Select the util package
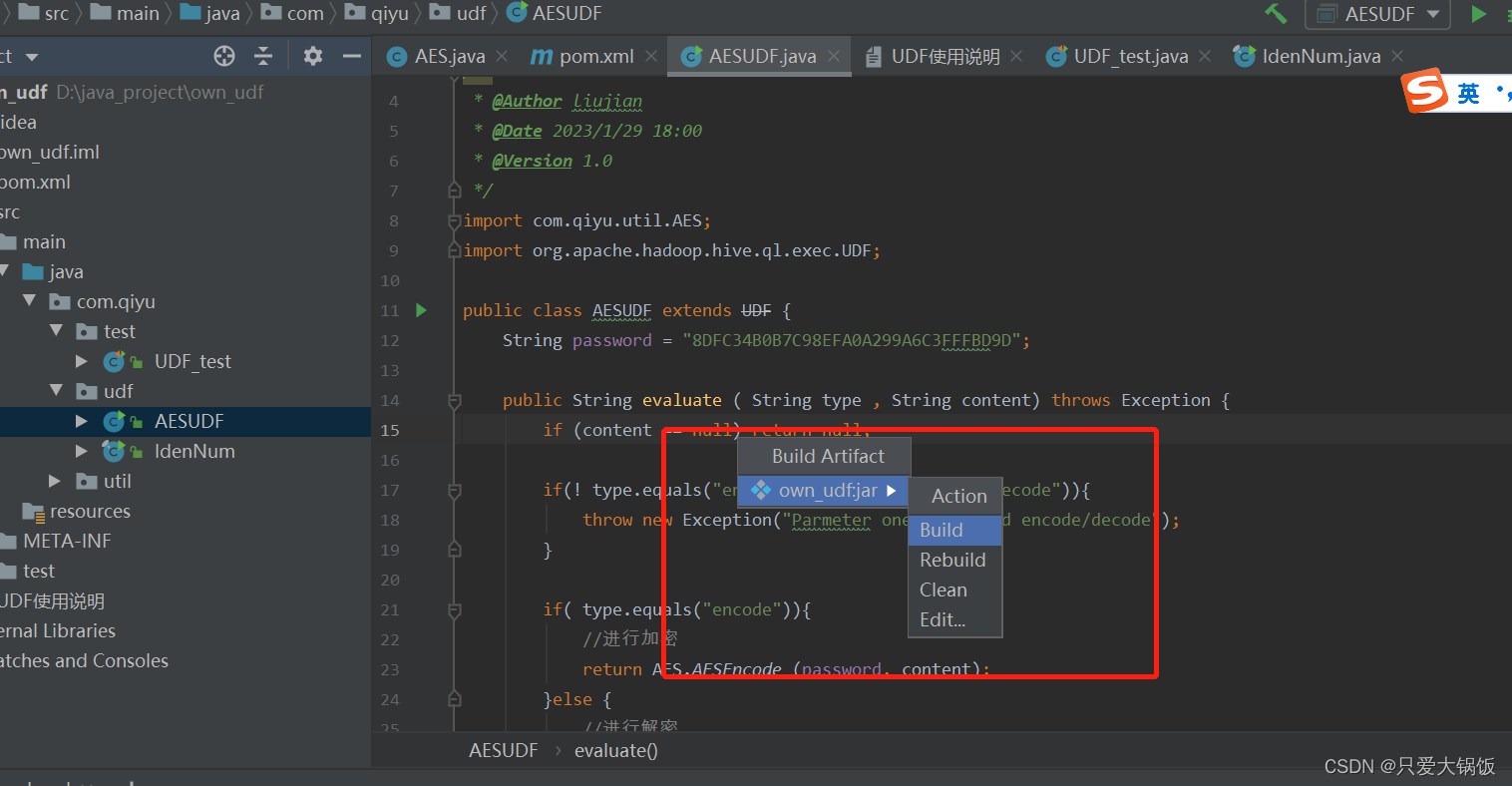The width and height of the screenshot is (1512, 786). [x=118, y=481]
